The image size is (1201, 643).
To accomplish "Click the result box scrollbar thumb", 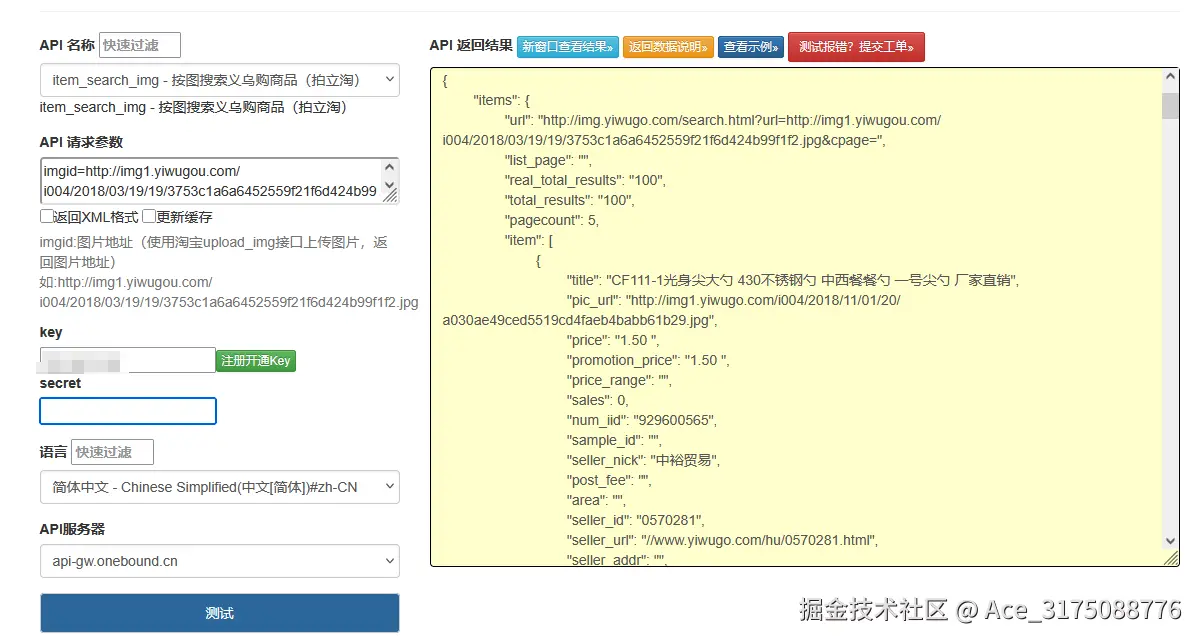I will click(1170, 106).
